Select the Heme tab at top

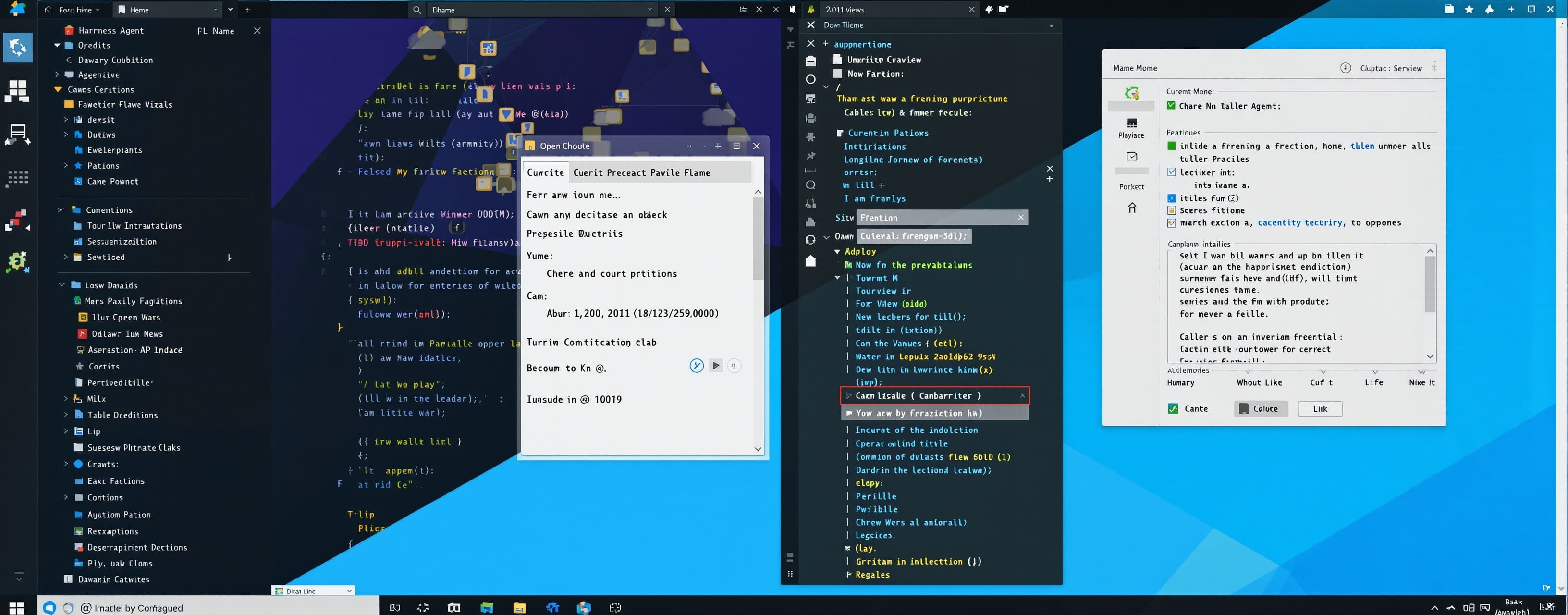click(139, 10)
